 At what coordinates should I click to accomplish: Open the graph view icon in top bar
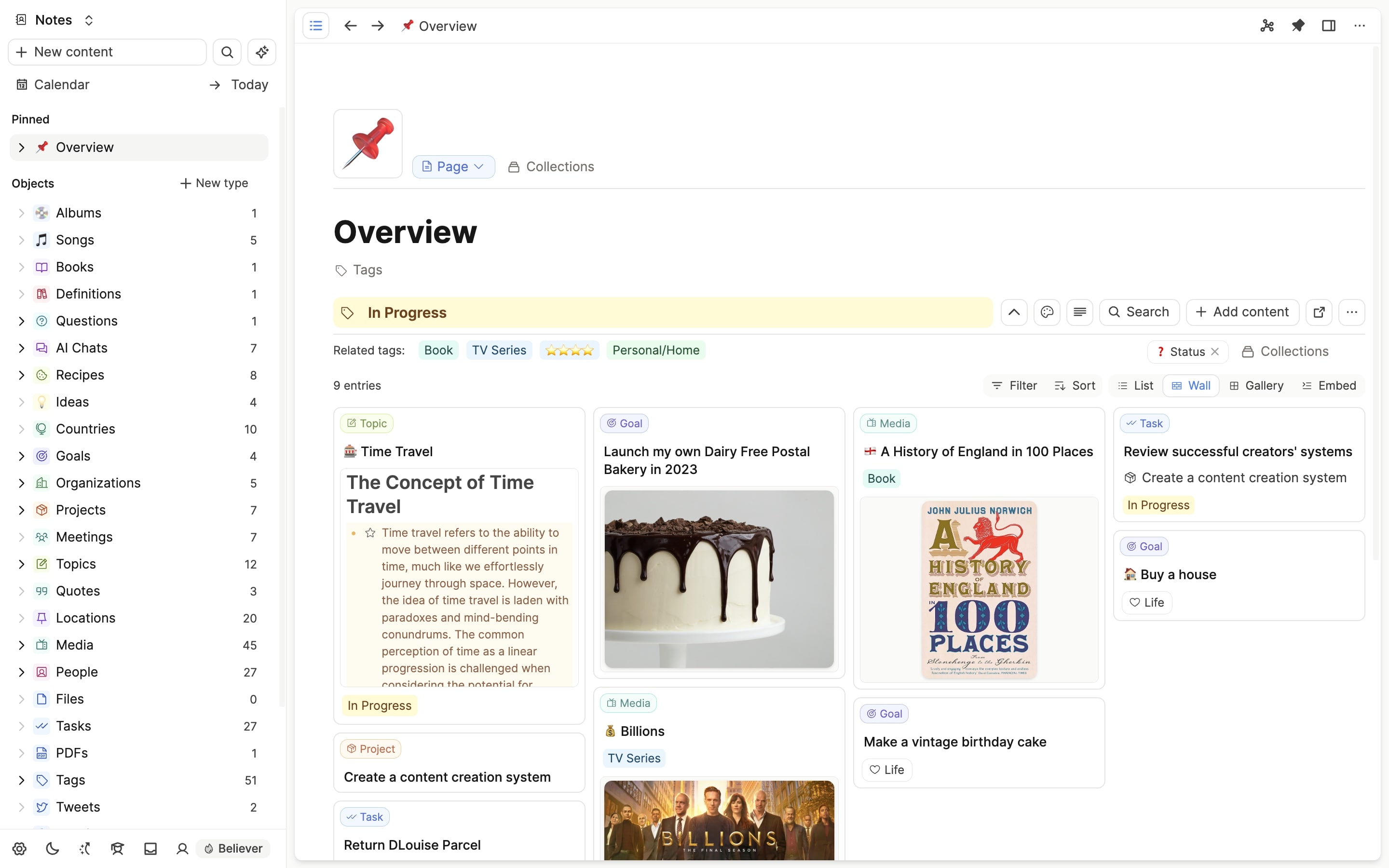(x=1267, y=26)
